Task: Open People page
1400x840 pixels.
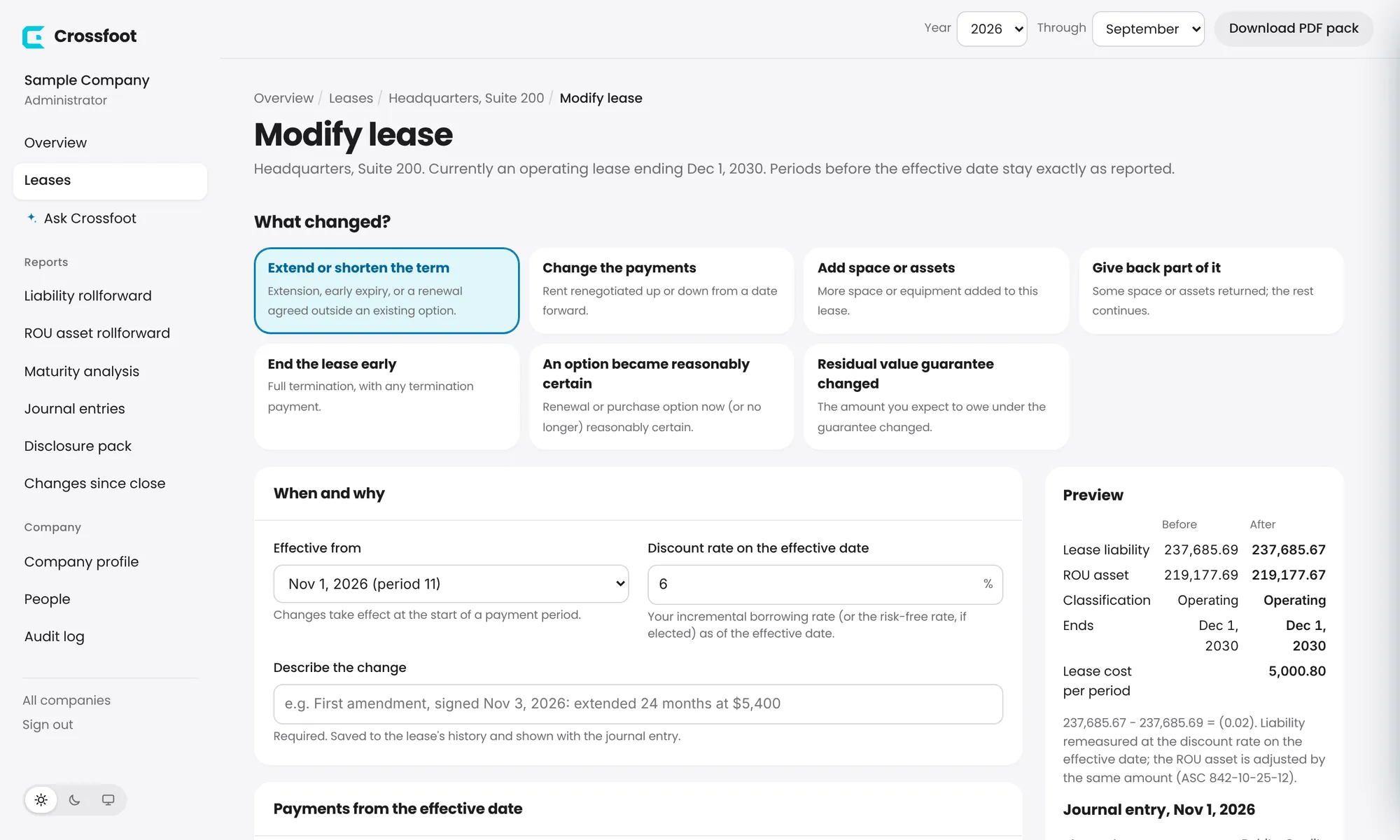Action: pyautogui.click(x=110, y=599)
